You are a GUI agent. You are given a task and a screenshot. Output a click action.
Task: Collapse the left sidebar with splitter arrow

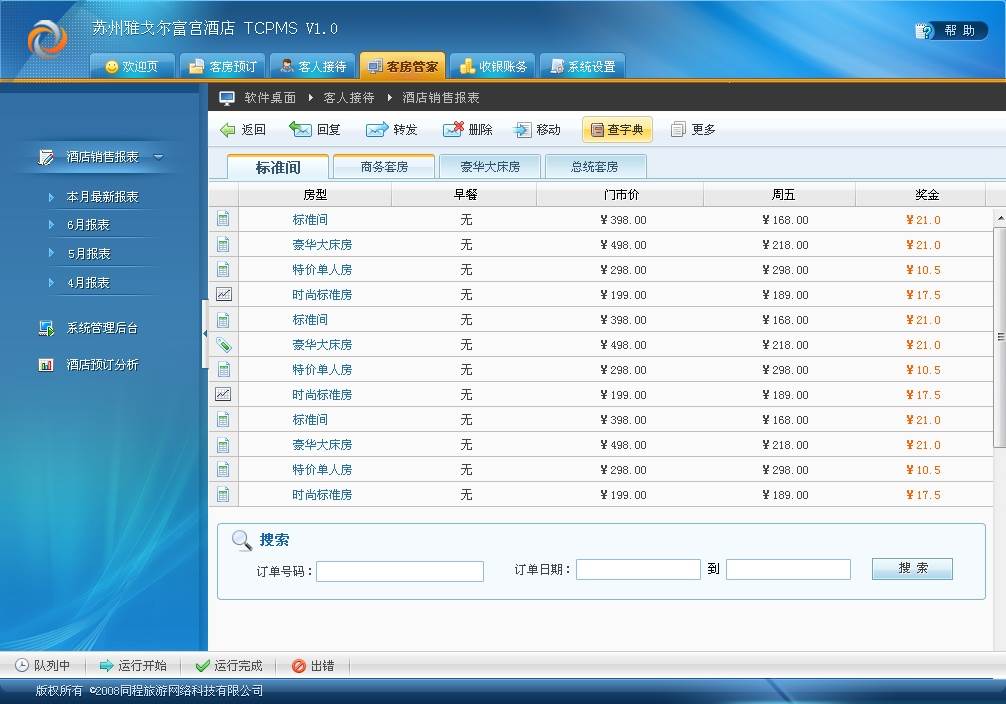[x=205, y=334]
